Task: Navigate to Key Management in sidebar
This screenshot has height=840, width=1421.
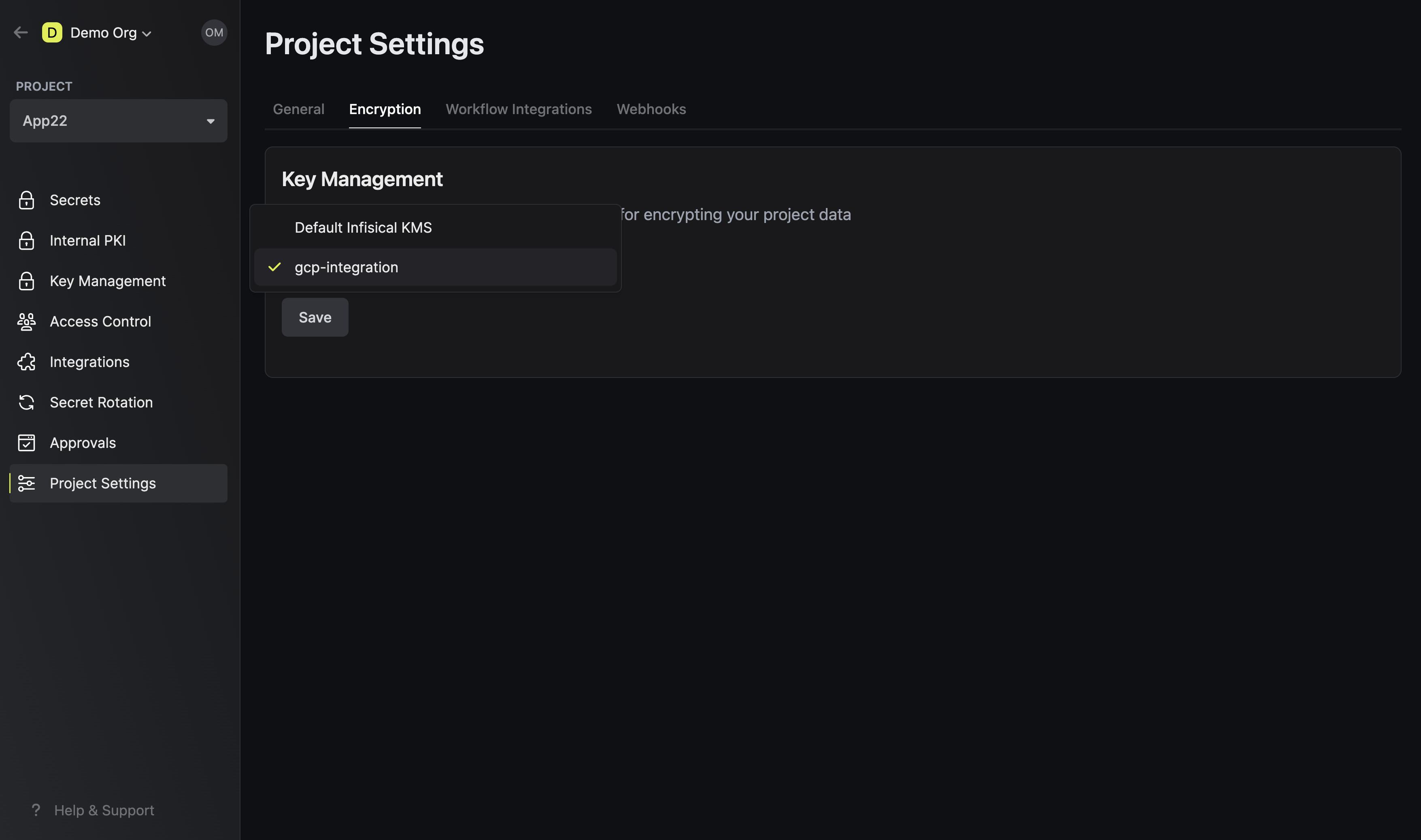Action: coord(118,281)
